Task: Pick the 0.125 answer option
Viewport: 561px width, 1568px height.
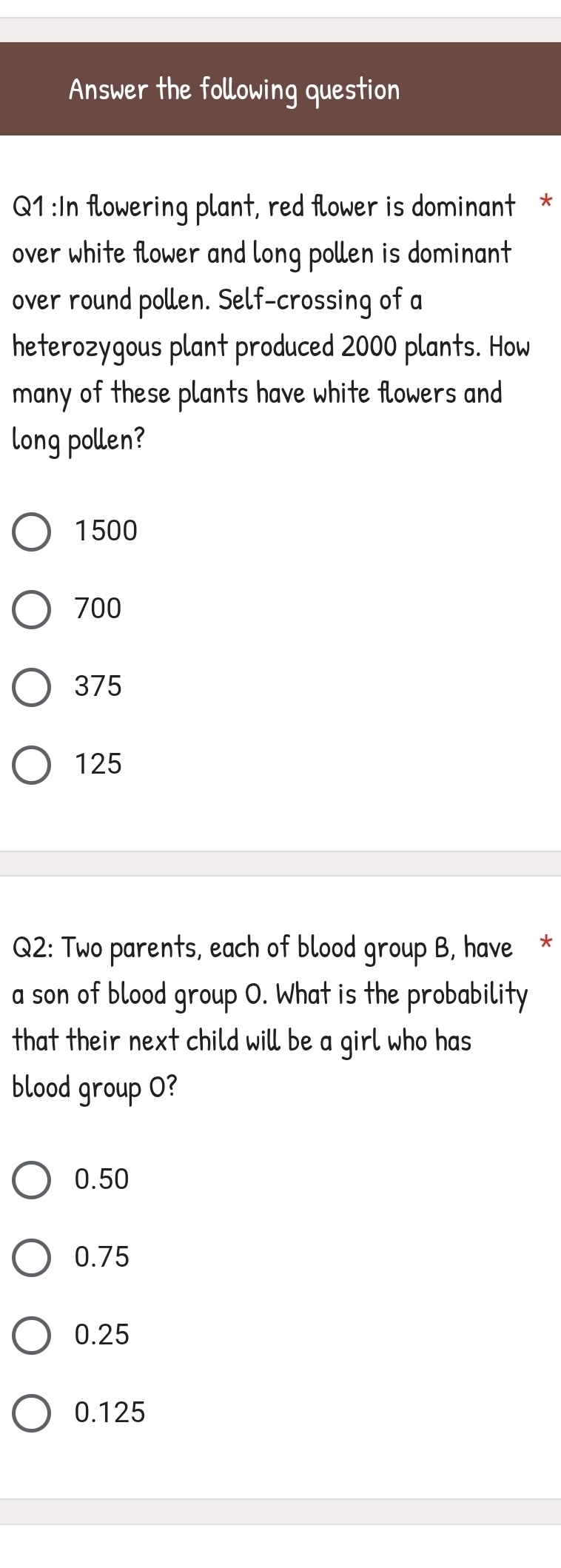Action: (x=30, y=1413)
